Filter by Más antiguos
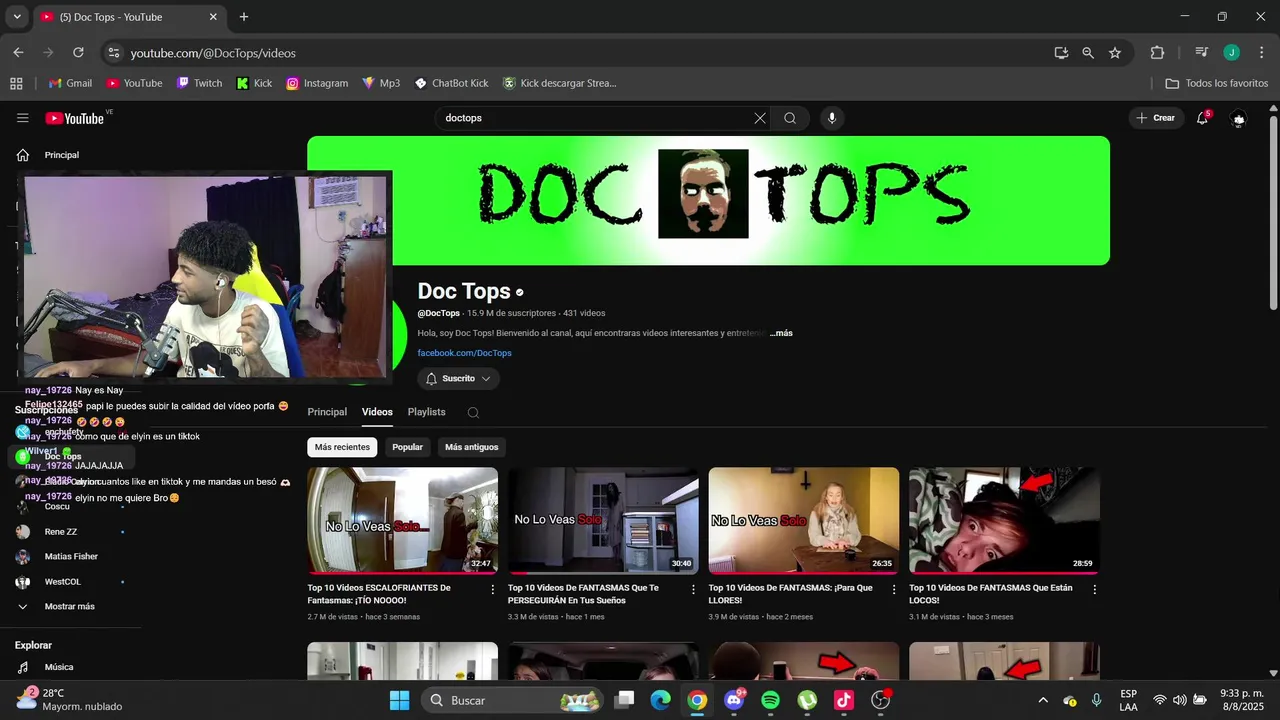The image size is (1280, 720). pos(471,447)
